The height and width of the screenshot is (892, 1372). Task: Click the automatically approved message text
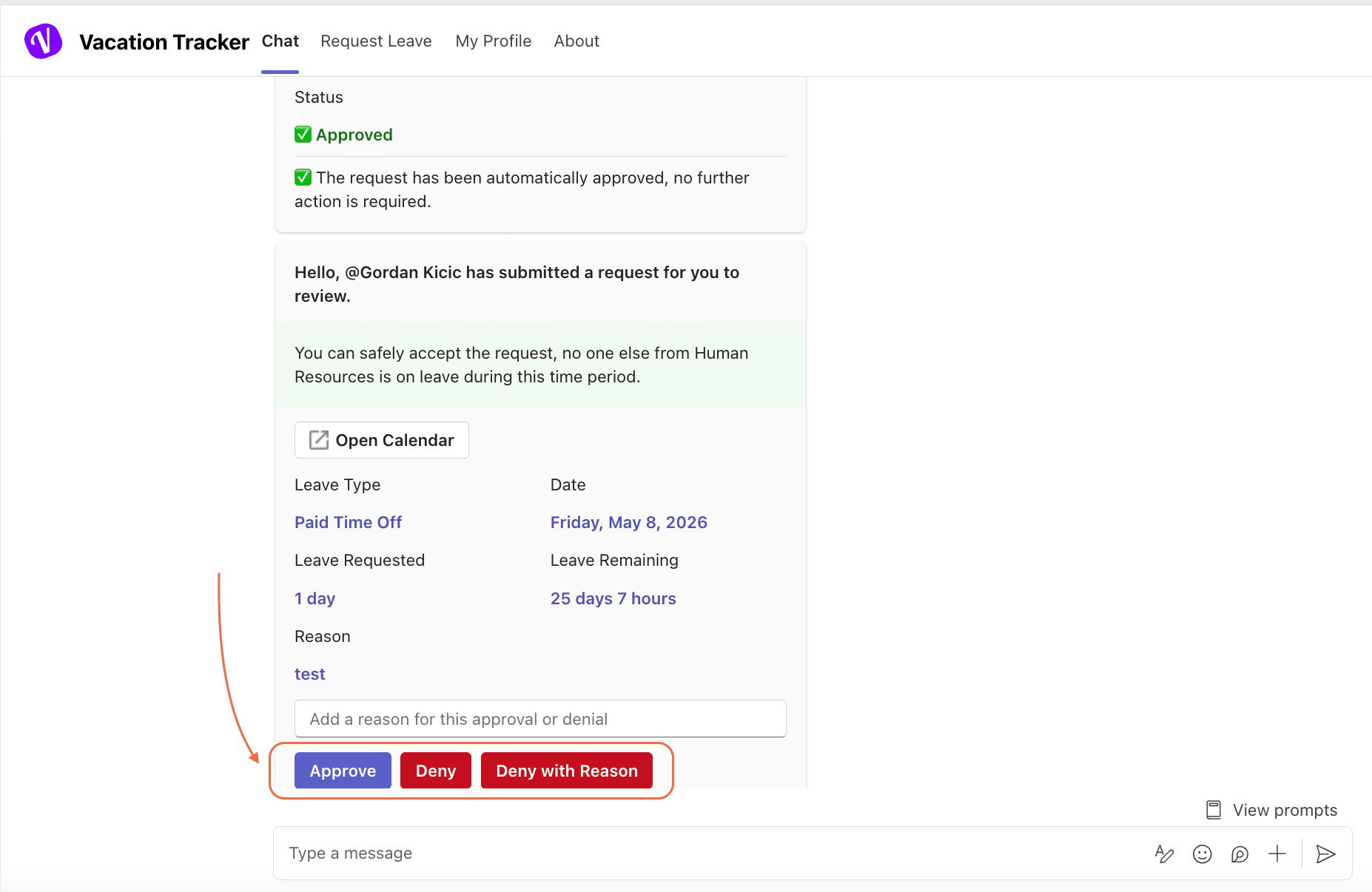click(x=522, y=189)
